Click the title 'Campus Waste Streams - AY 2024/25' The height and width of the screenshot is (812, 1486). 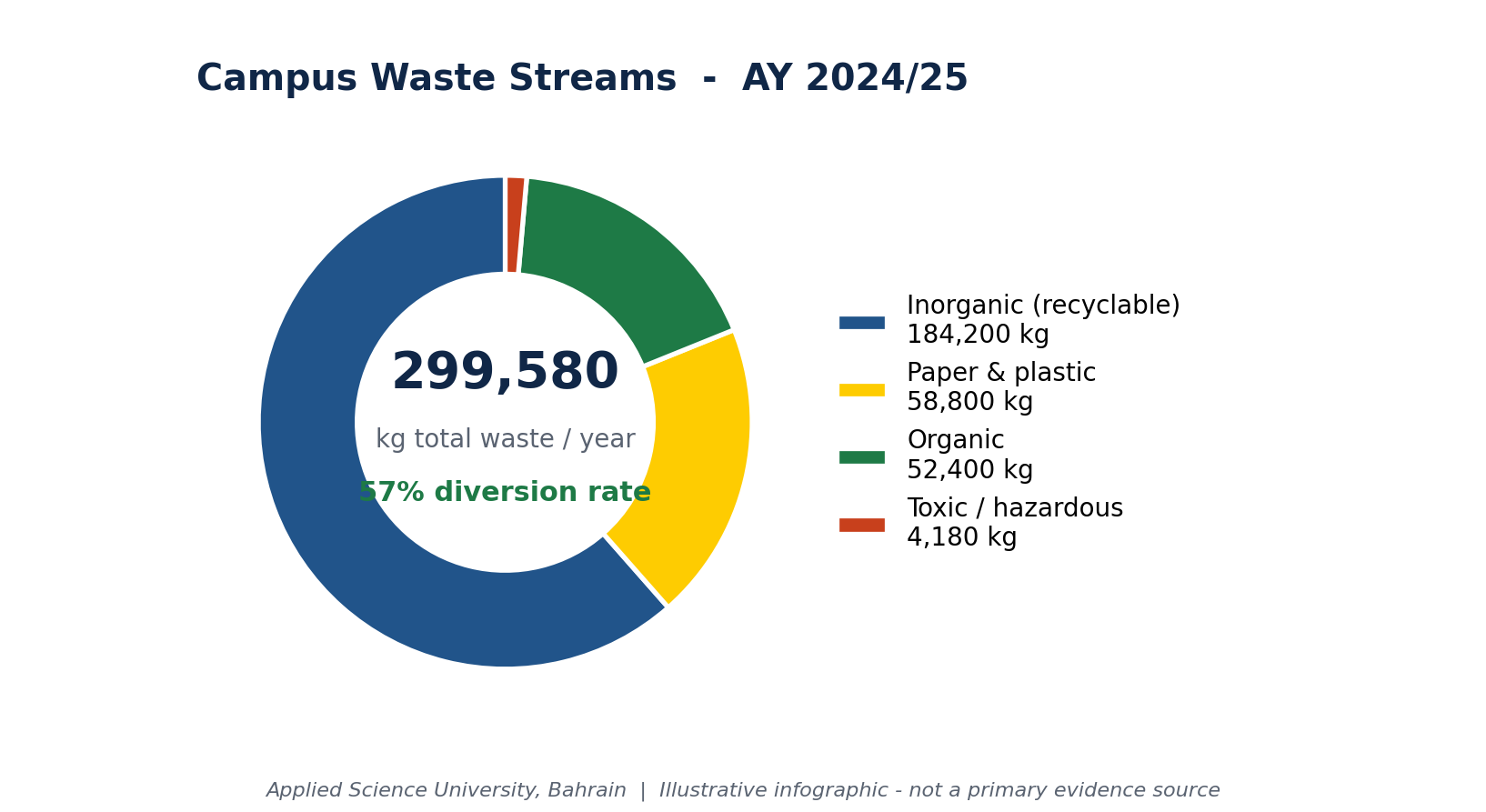coord(582,79)
